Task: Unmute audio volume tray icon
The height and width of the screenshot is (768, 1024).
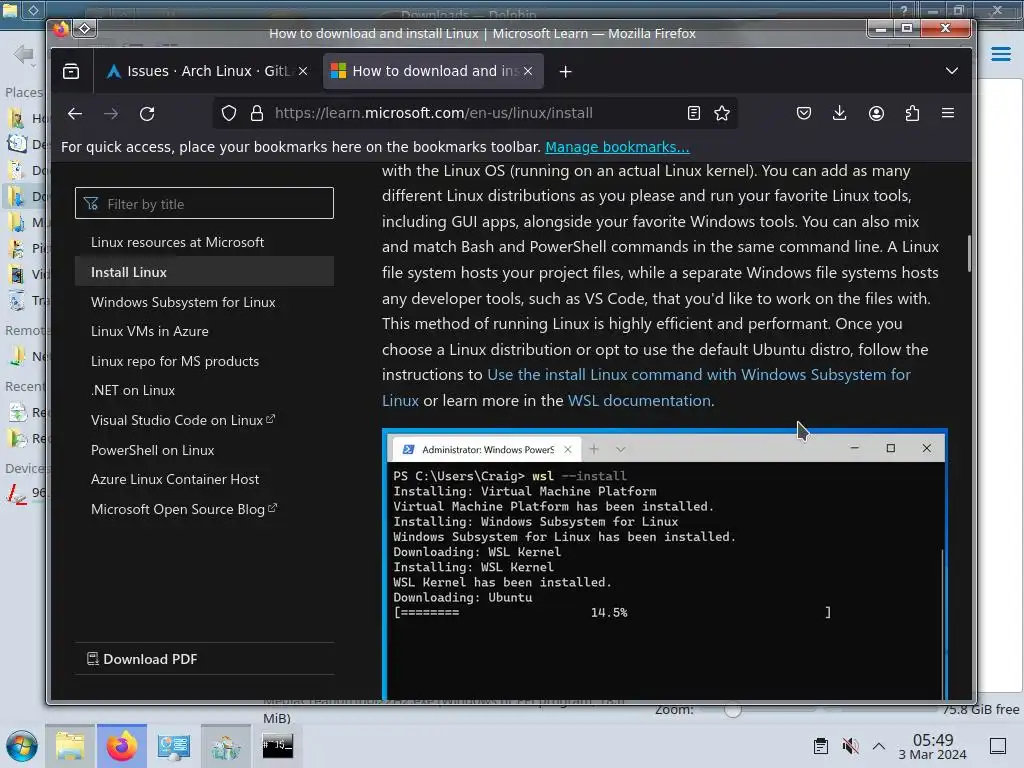Action: 850,746
